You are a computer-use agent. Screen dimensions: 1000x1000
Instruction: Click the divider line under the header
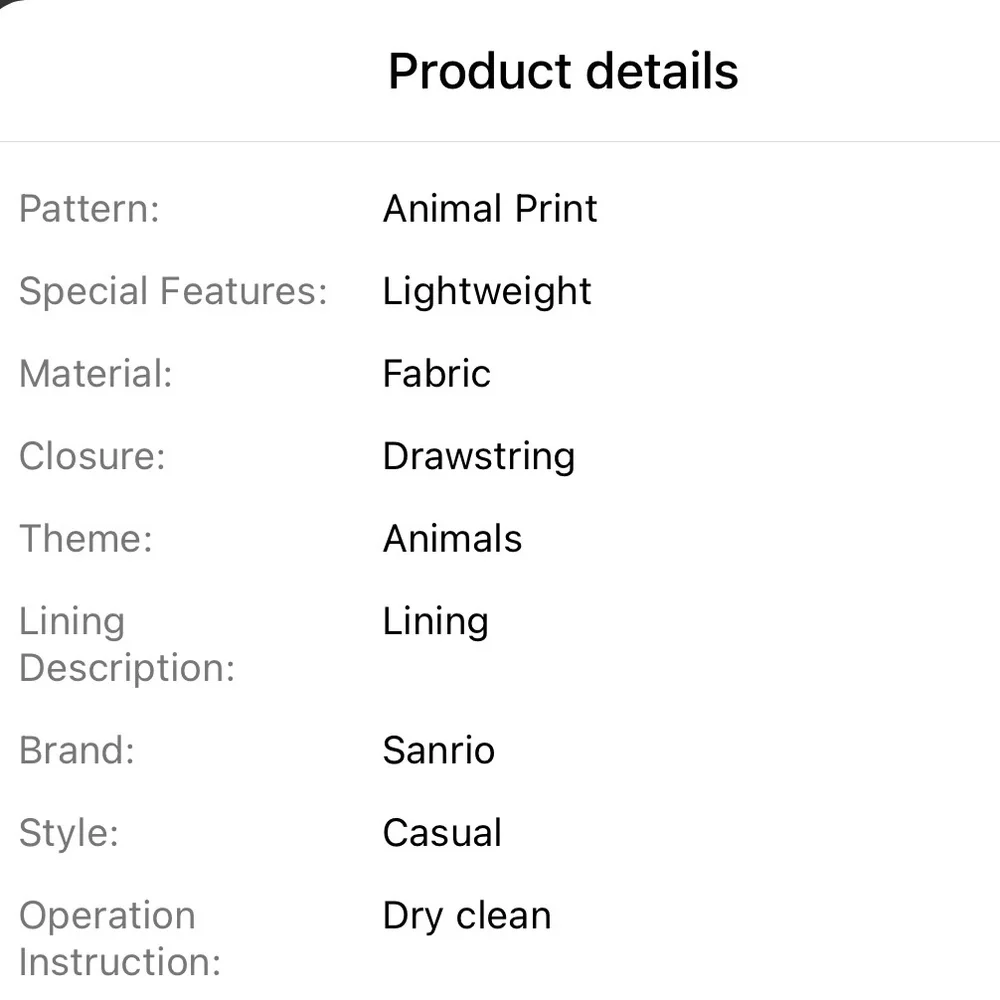[x=500, y=142]
